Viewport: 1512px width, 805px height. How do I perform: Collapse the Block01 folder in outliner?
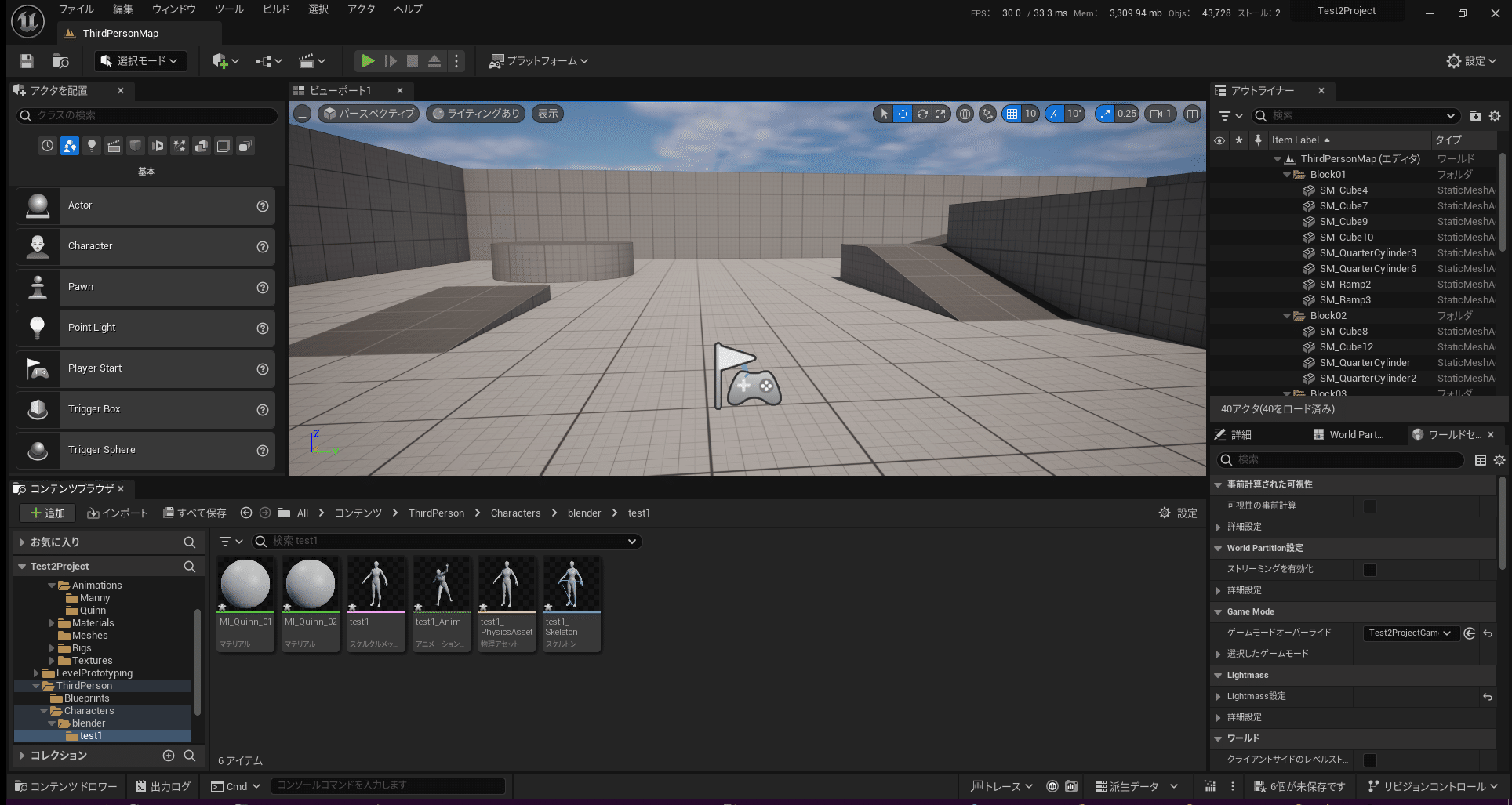pos(1286,175)
